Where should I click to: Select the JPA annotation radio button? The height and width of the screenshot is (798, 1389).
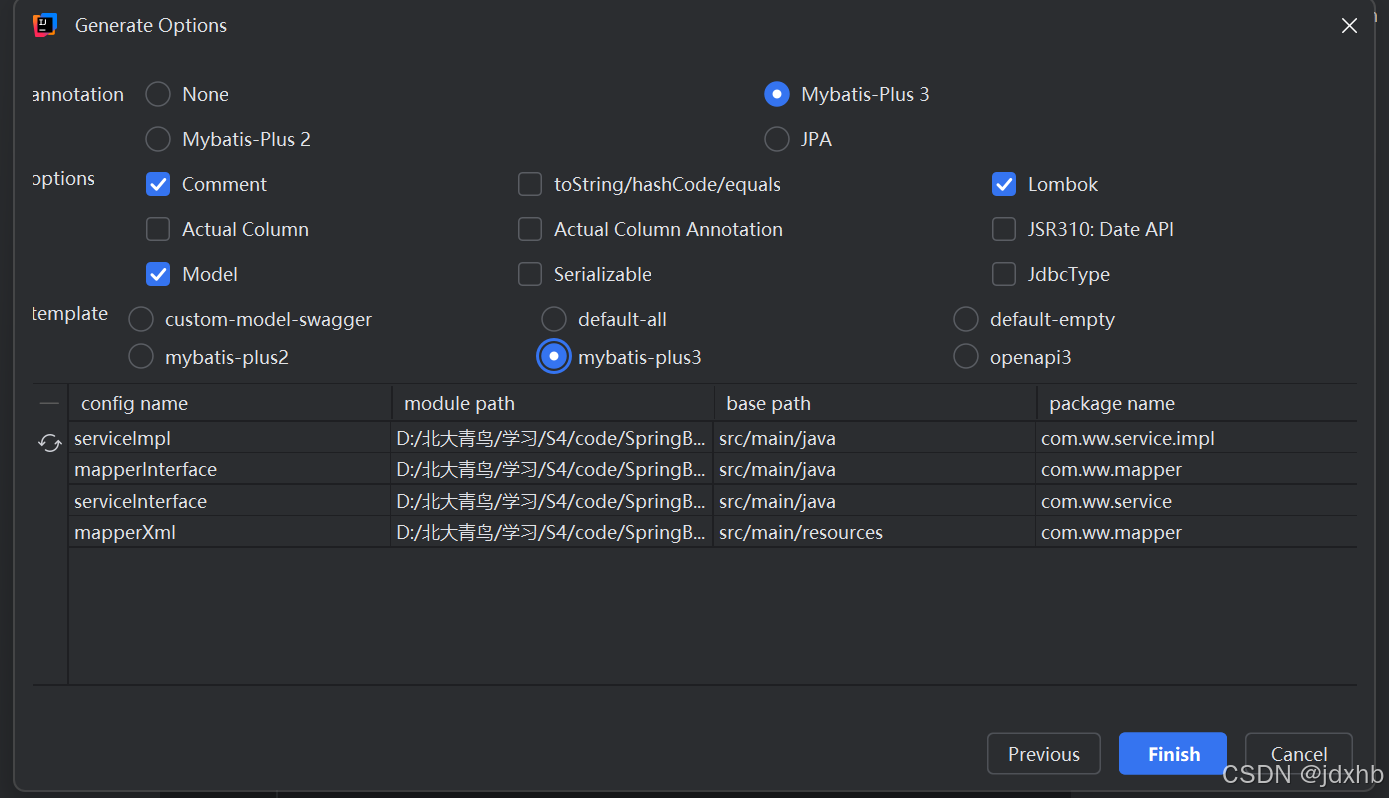777,139
